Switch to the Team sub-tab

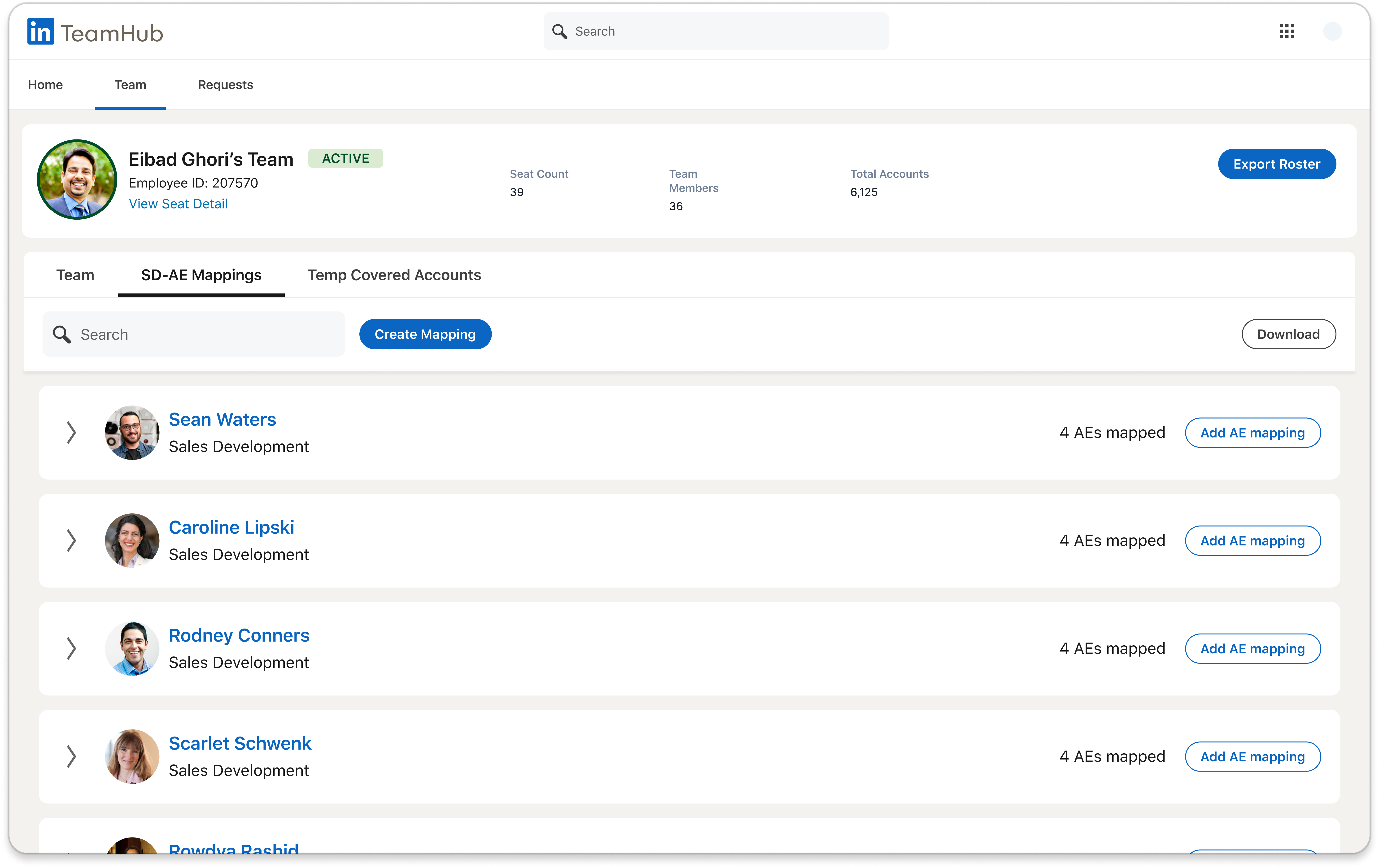point(75,275)
